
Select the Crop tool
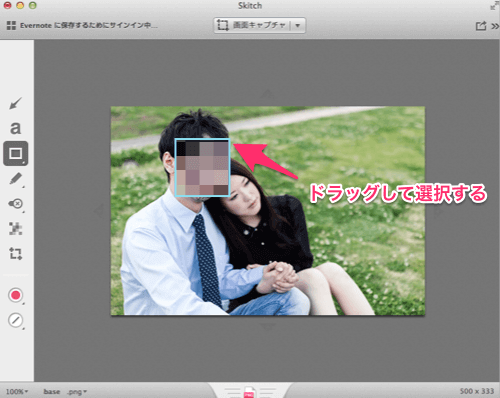15,254
